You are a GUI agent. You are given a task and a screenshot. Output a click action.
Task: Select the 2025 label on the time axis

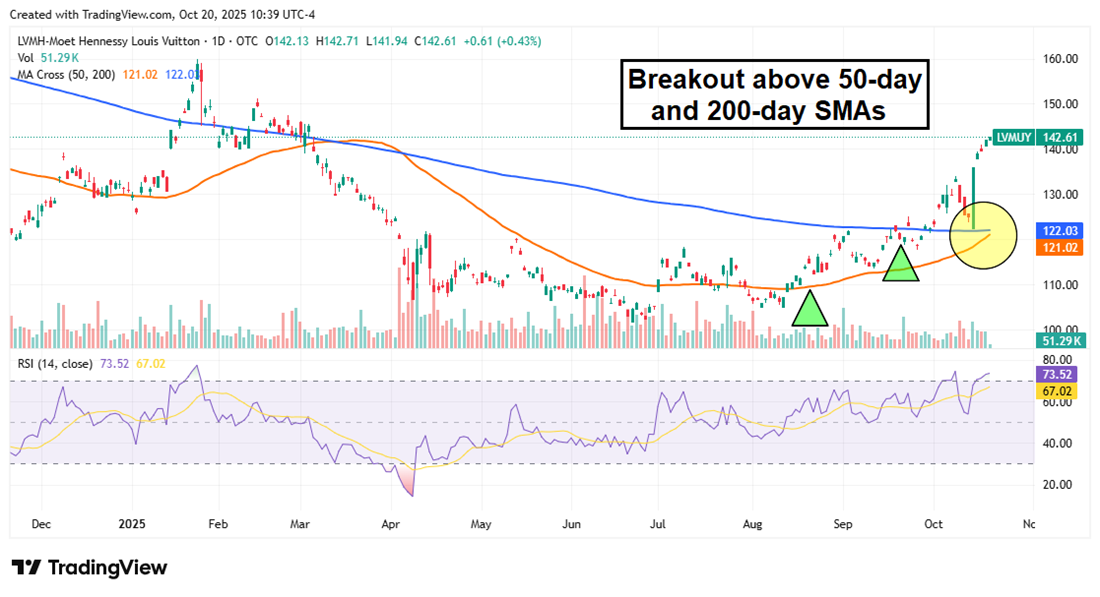(132, 523)
